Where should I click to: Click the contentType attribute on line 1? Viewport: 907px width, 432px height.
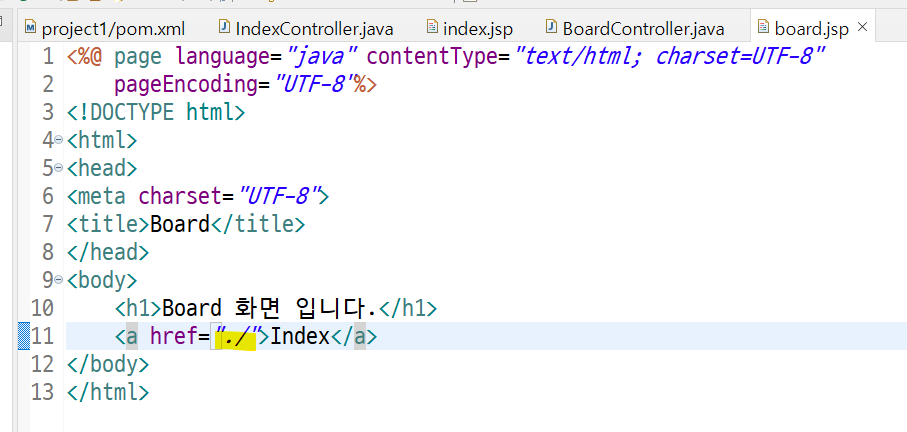point(432,57)
